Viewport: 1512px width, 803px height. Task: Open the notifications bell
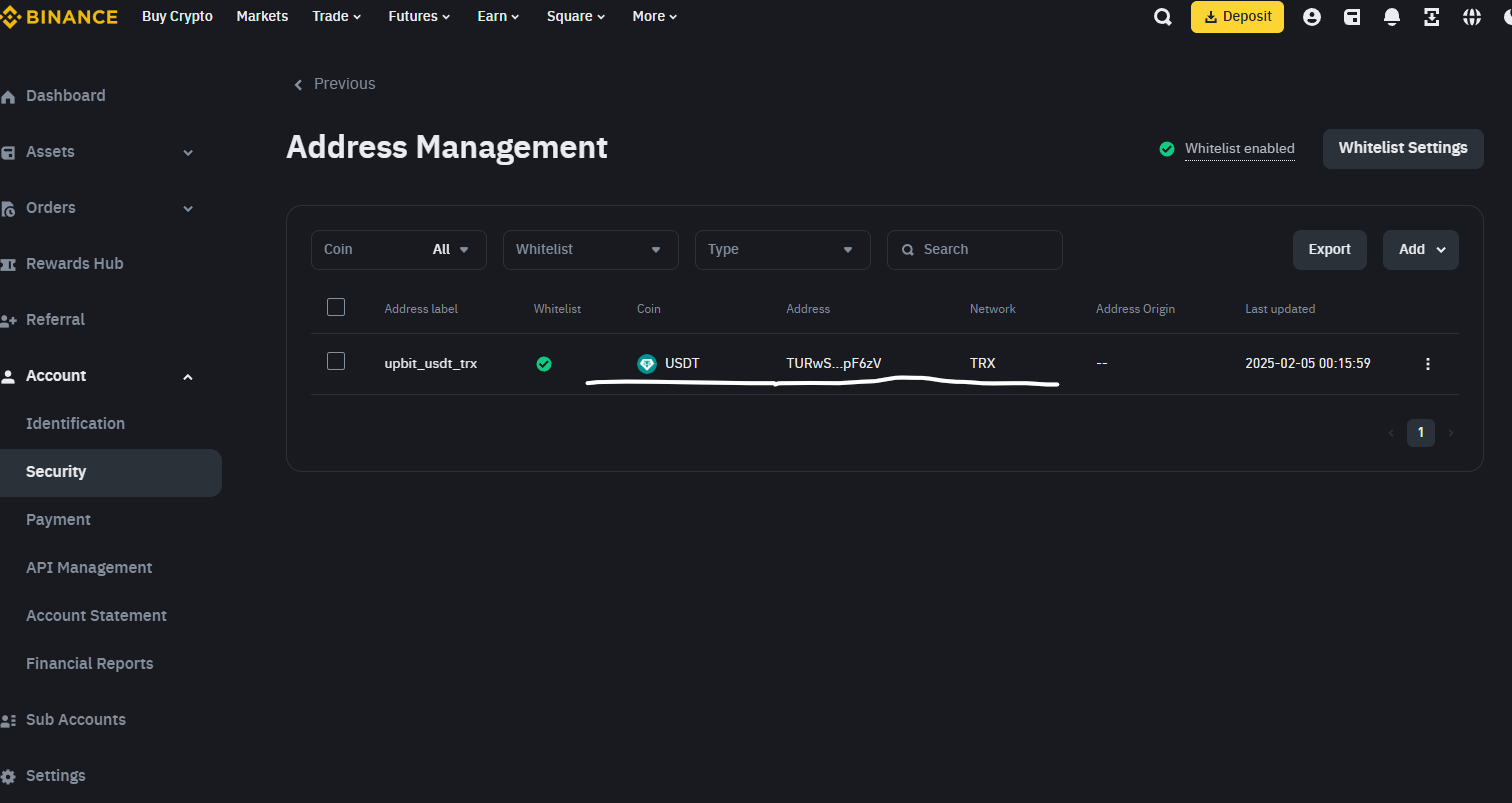(x=1392, y=17)
